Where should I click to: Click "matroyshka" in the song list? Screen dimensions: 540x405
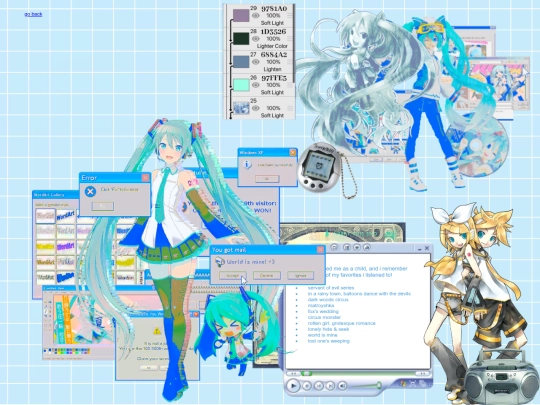(321, 305)
